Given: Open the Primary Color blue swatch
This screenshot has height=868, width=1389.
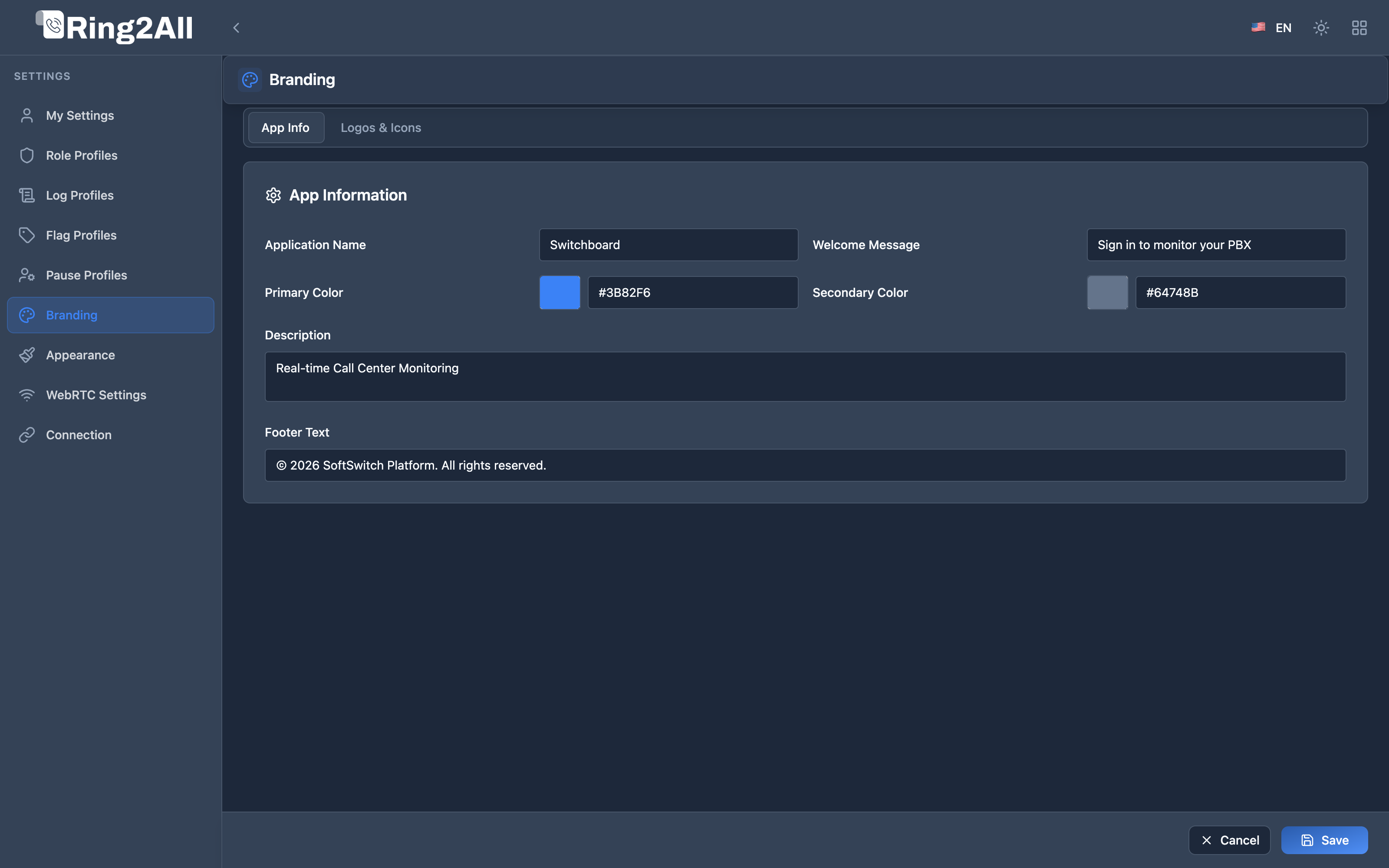Looking at the screenshot, I should (x=560, y=293).
